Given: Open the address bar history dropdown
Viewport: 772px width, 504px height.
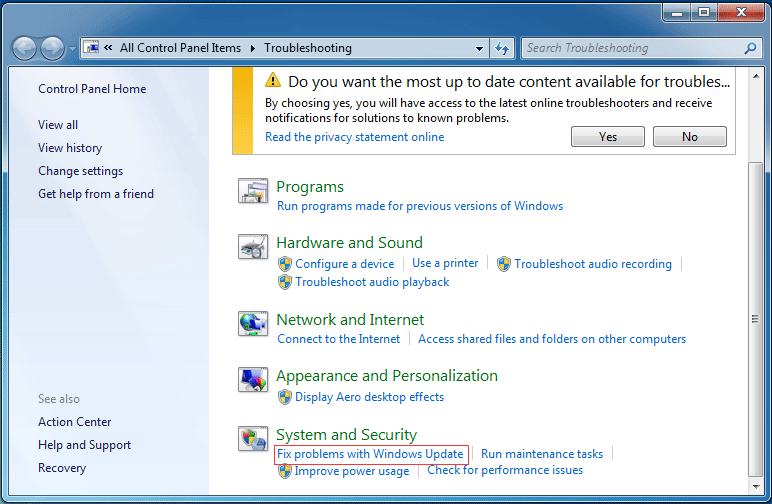Looking at the screenshot, I should (x=479, y=48).
